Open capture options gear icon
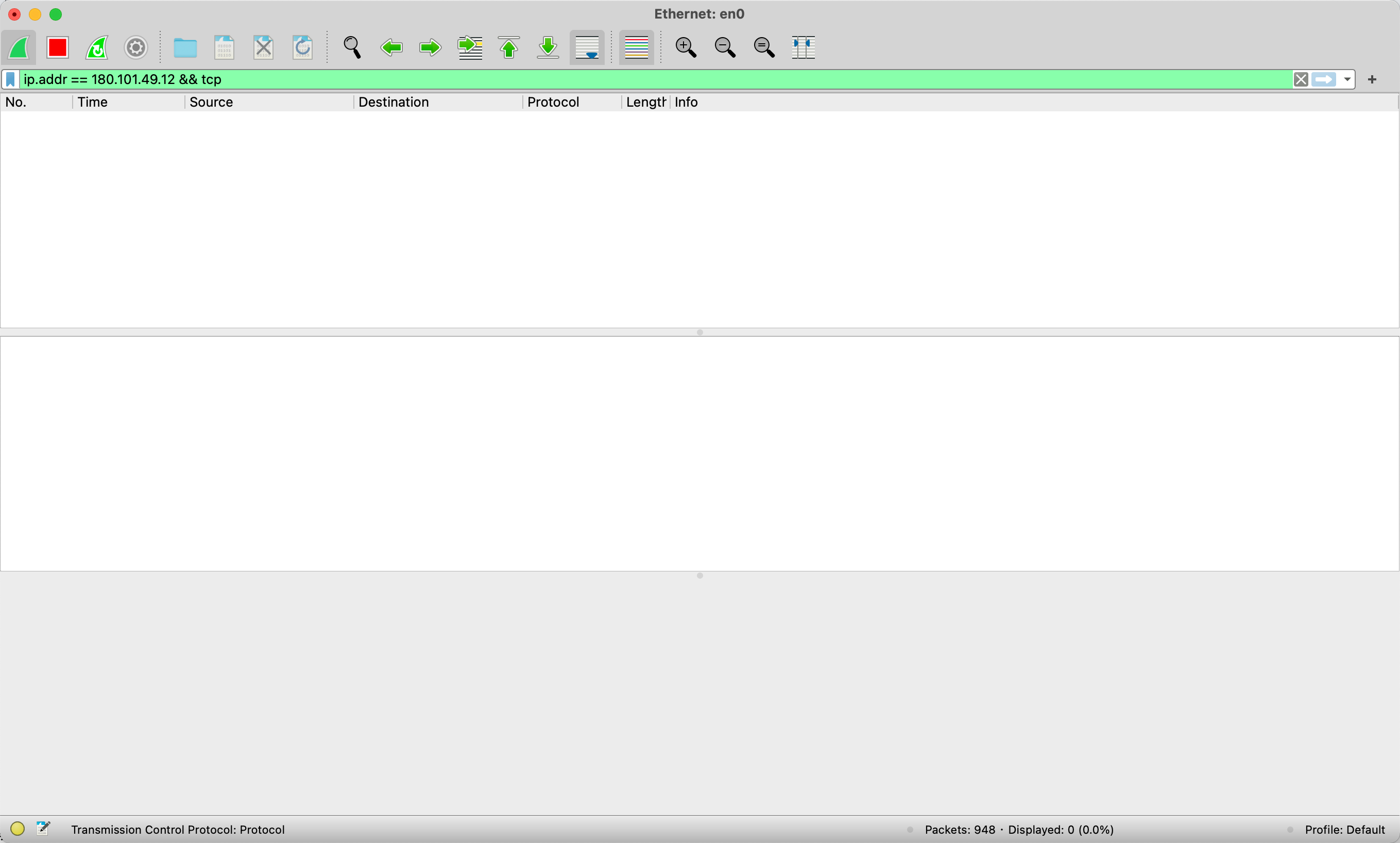 (136, 48)
